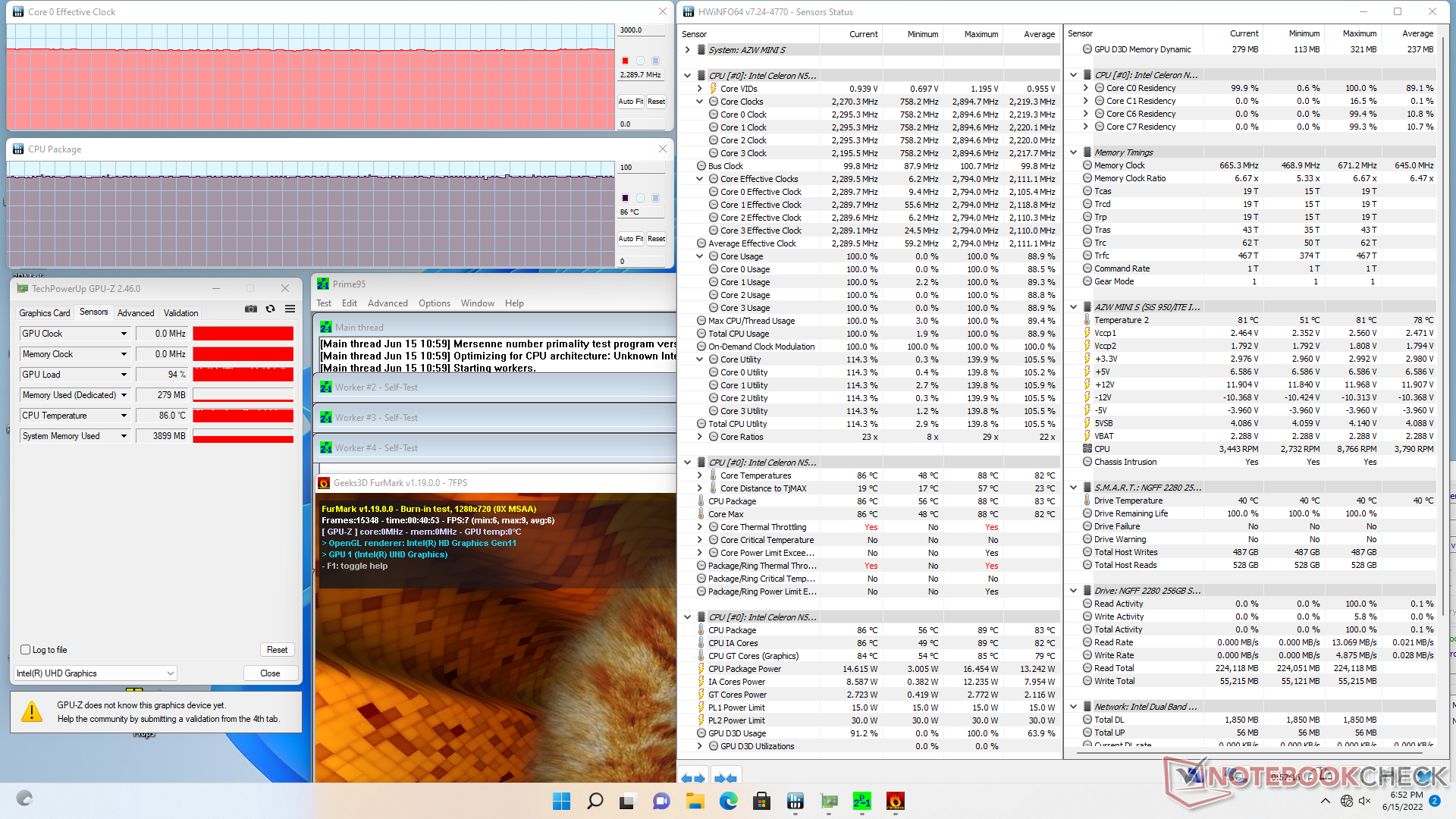Click the GPU-Z Reset button
Screen dimensions: 1456x819
coord(277,650)
